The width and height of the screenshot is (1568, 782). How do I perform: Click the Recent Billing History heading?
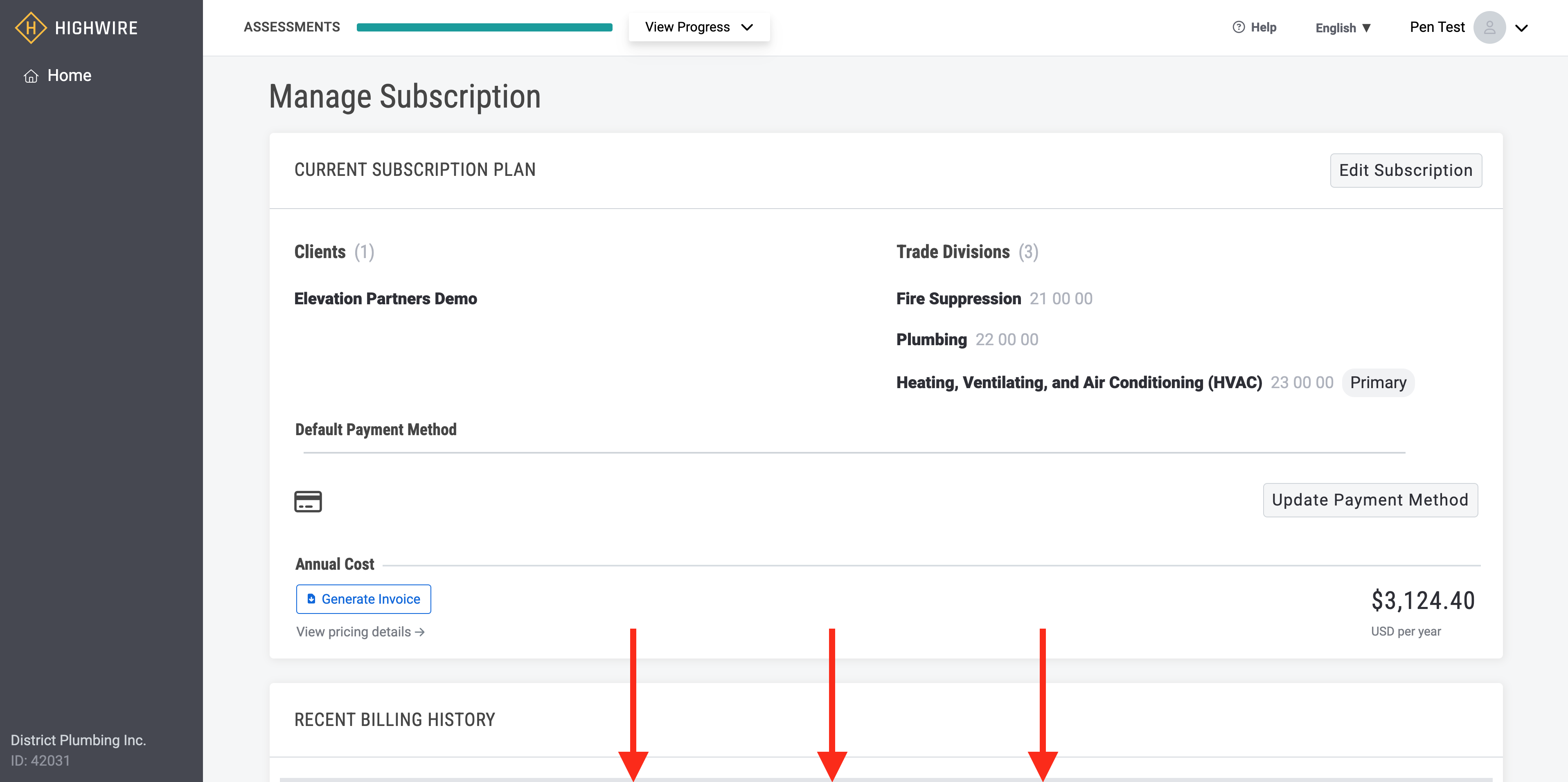(x=395, y=720)
